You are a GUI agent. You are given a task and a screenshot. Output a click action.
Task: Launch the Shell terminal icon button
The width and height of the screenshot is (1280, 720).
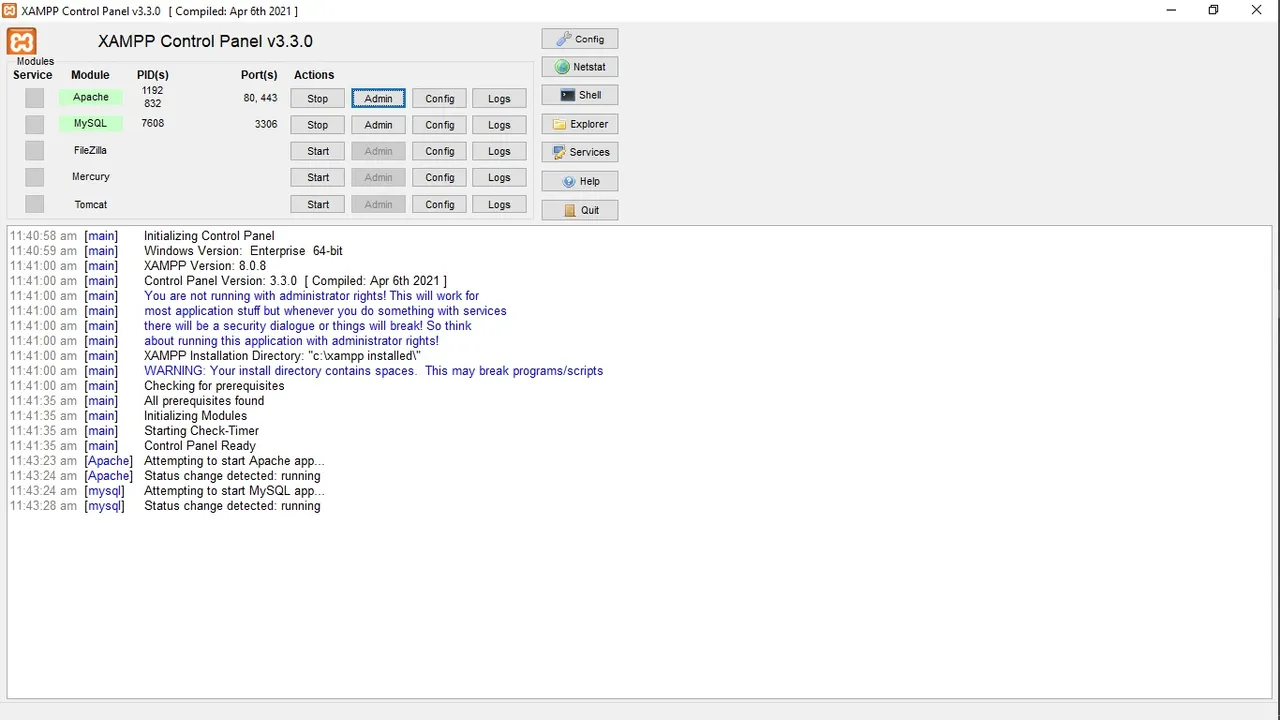[580, 95]
